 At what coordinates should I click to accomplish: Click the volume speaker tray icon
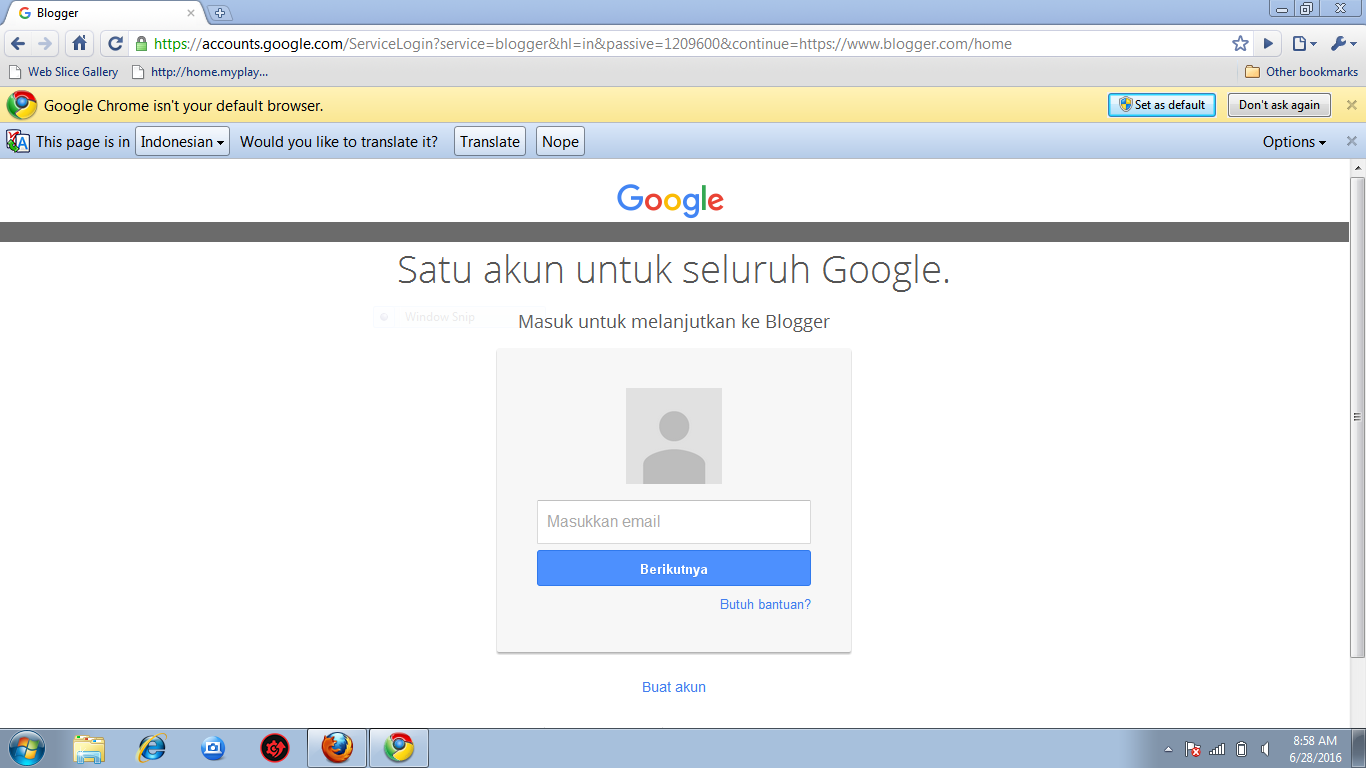click(x=1265, y=749)
